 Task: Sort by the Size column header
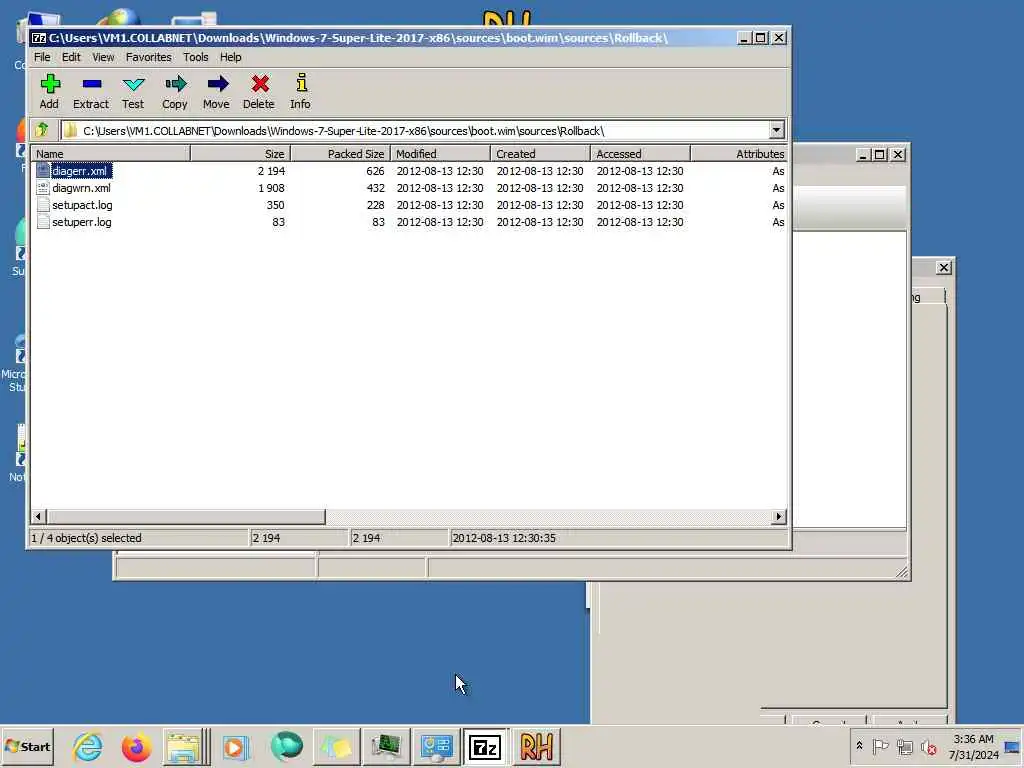pyautogui.click(x=240, y=153)
